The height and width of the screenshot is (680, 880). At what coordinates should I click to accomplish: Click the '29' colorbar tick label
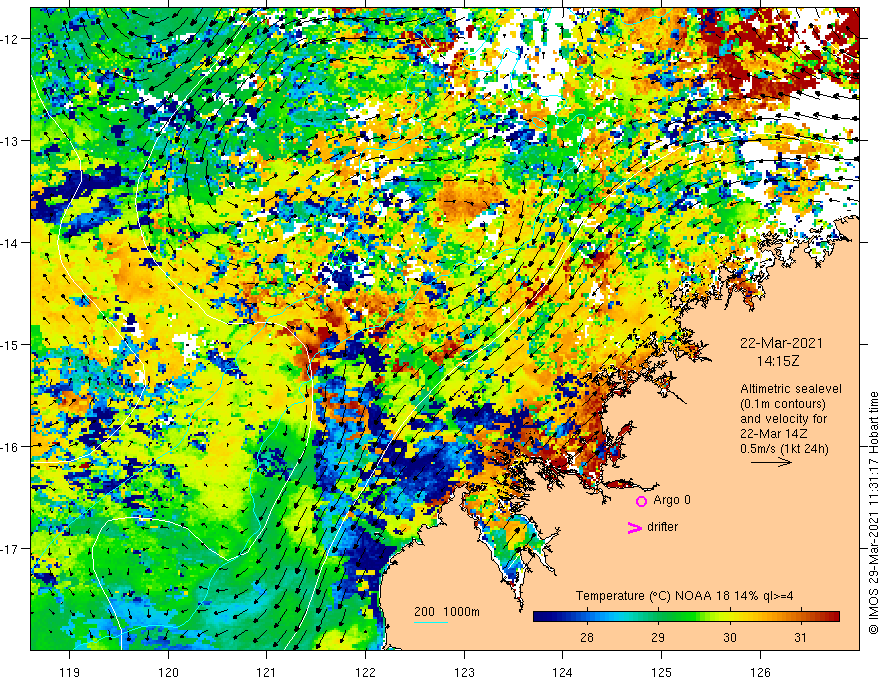(x=658, y=637)
